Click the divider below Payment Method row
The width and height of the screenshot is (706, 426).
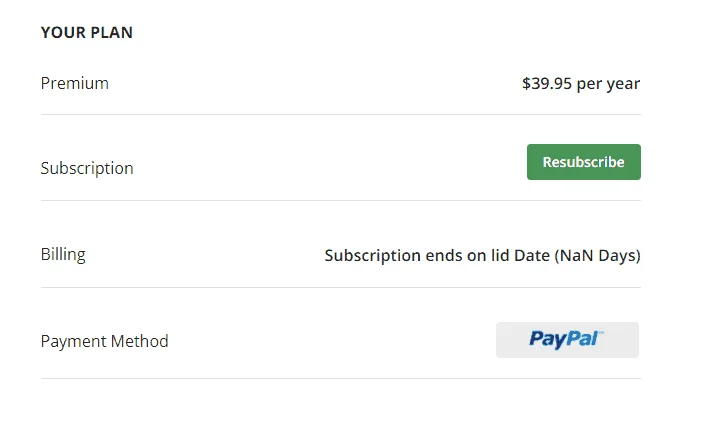pos(341,378)
